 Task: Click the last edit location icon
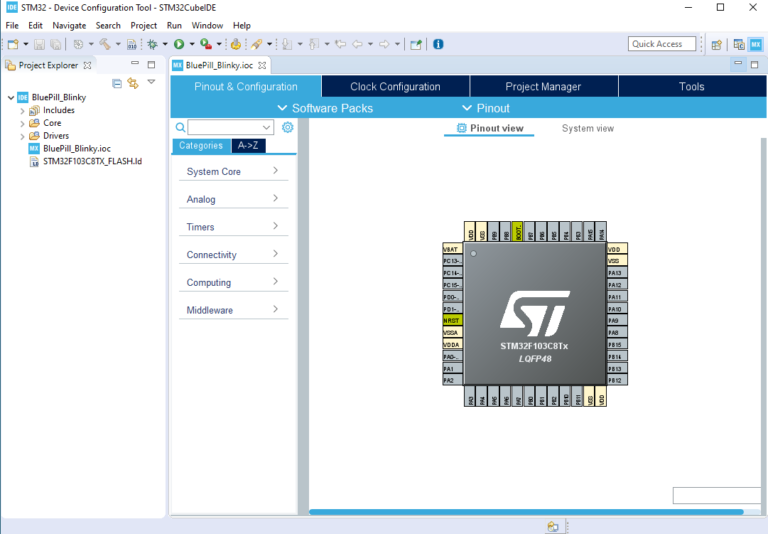(x=340, y=45)
